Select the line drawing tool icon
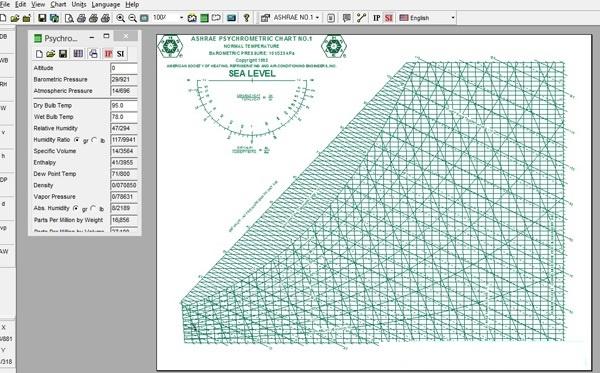Screen dimensions: 600x373 361,18
